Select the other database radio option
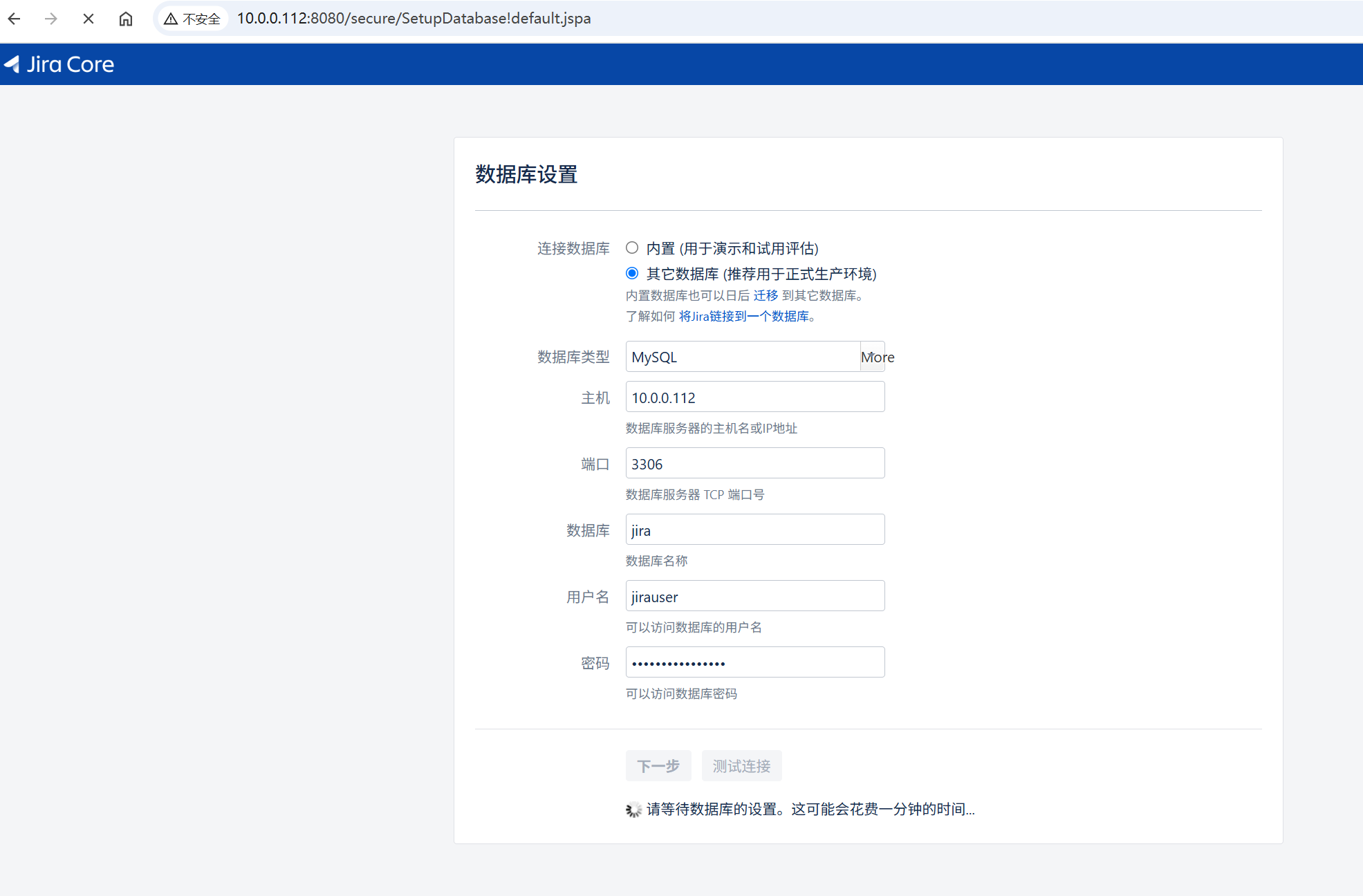1363x896 pixels. [x=632, y=273]
